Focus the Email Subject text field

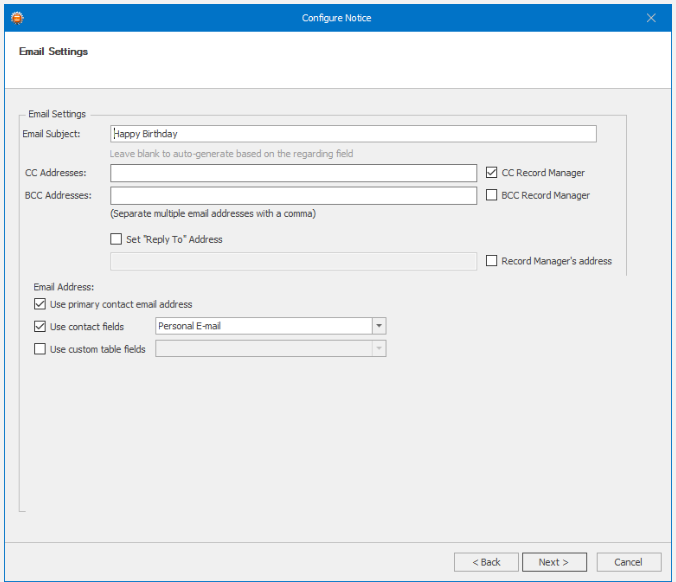point(353,134)
